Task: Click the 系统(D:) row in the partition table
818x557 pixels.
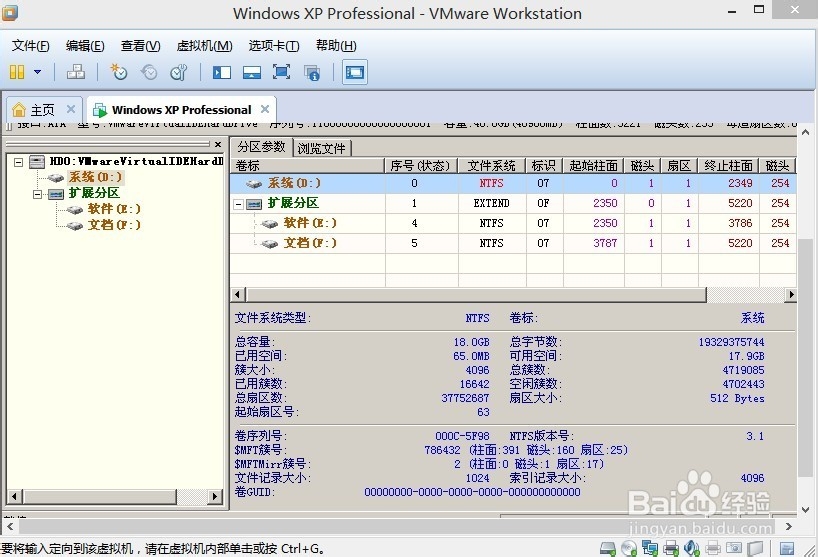Action: (x=513, y=184)
